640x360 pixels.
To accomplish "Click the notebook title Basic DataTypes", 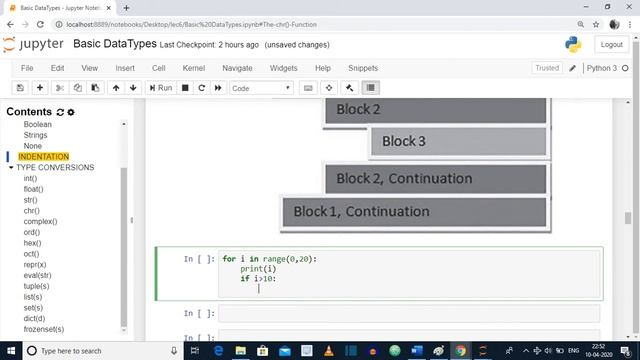I will pos(115,44).
